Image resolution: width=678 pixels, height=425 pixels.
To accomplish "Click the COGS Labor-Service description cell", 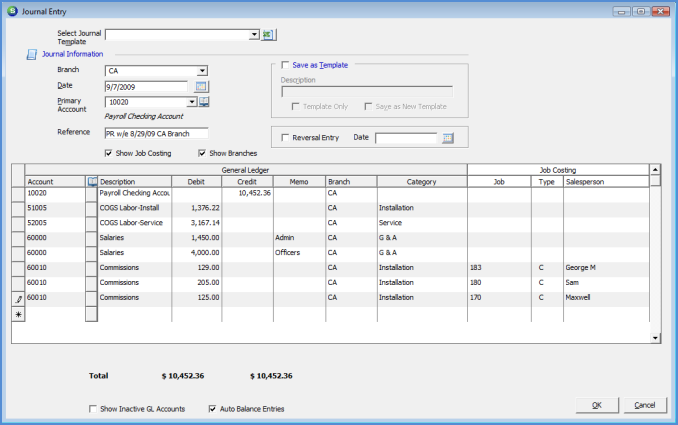I will 134,223.
